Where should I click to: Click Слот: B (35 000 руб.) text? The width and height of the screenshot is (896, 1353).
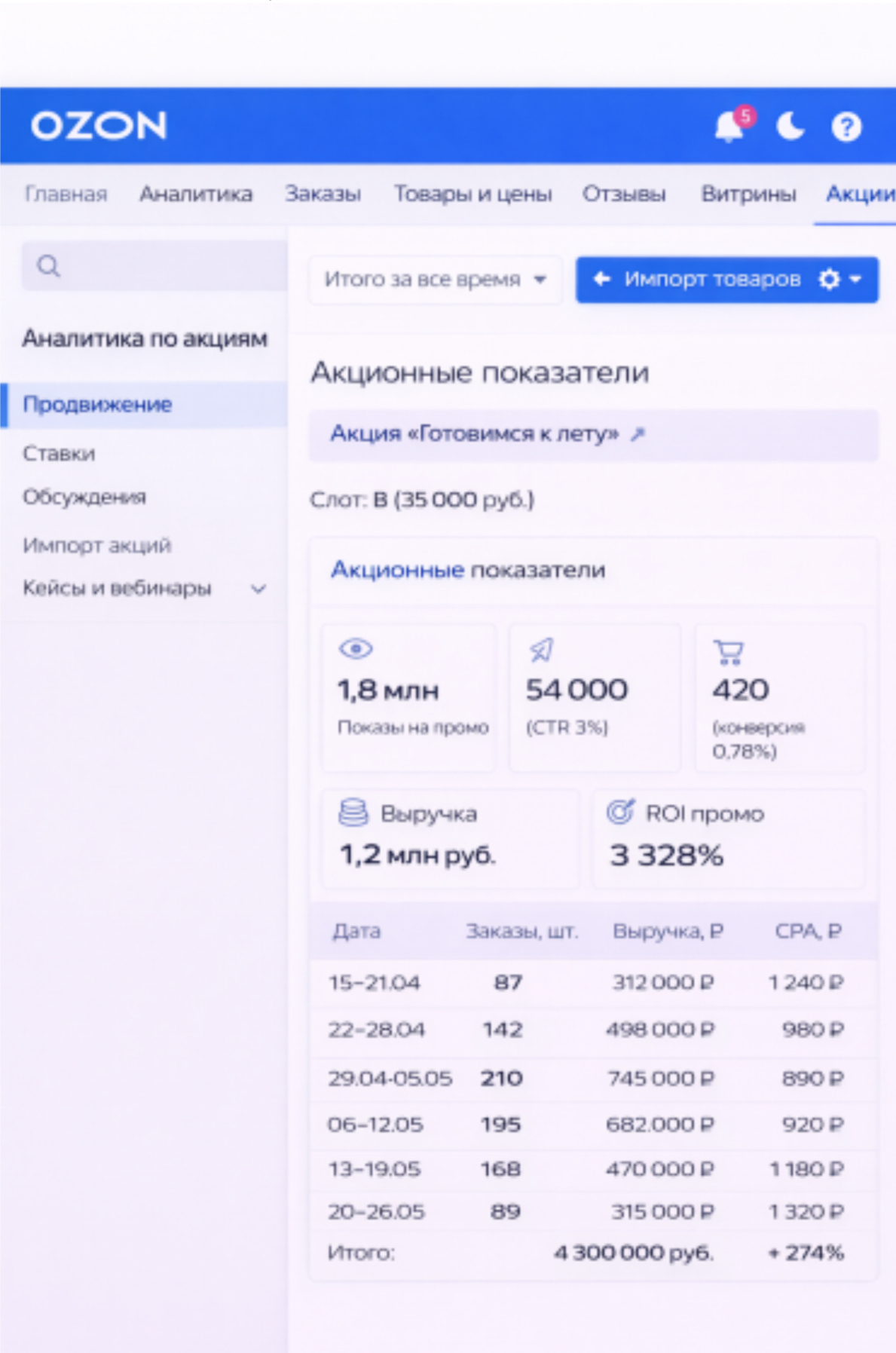pos(422,500)
